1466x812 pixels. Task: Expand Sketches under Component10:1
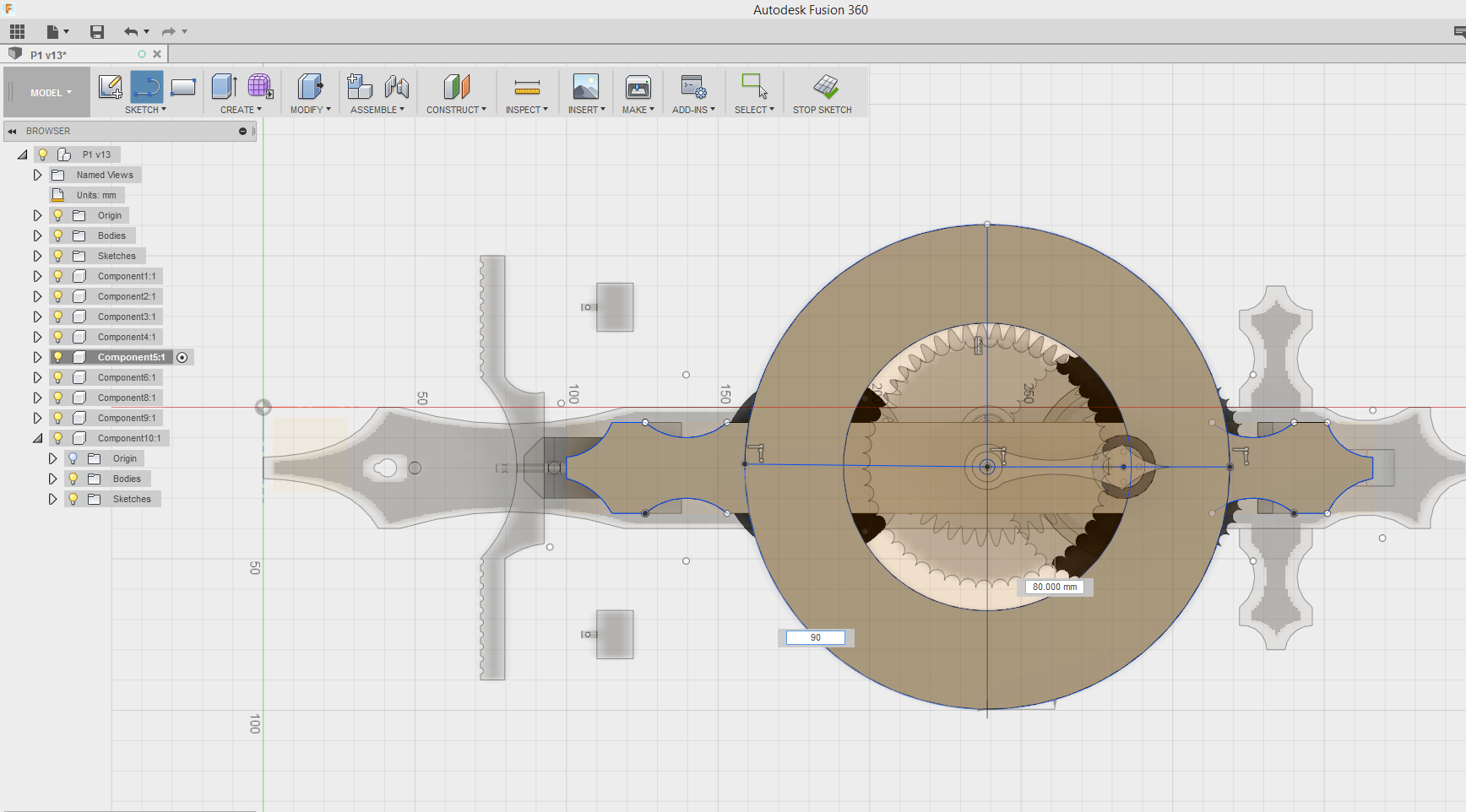point(52,499)
